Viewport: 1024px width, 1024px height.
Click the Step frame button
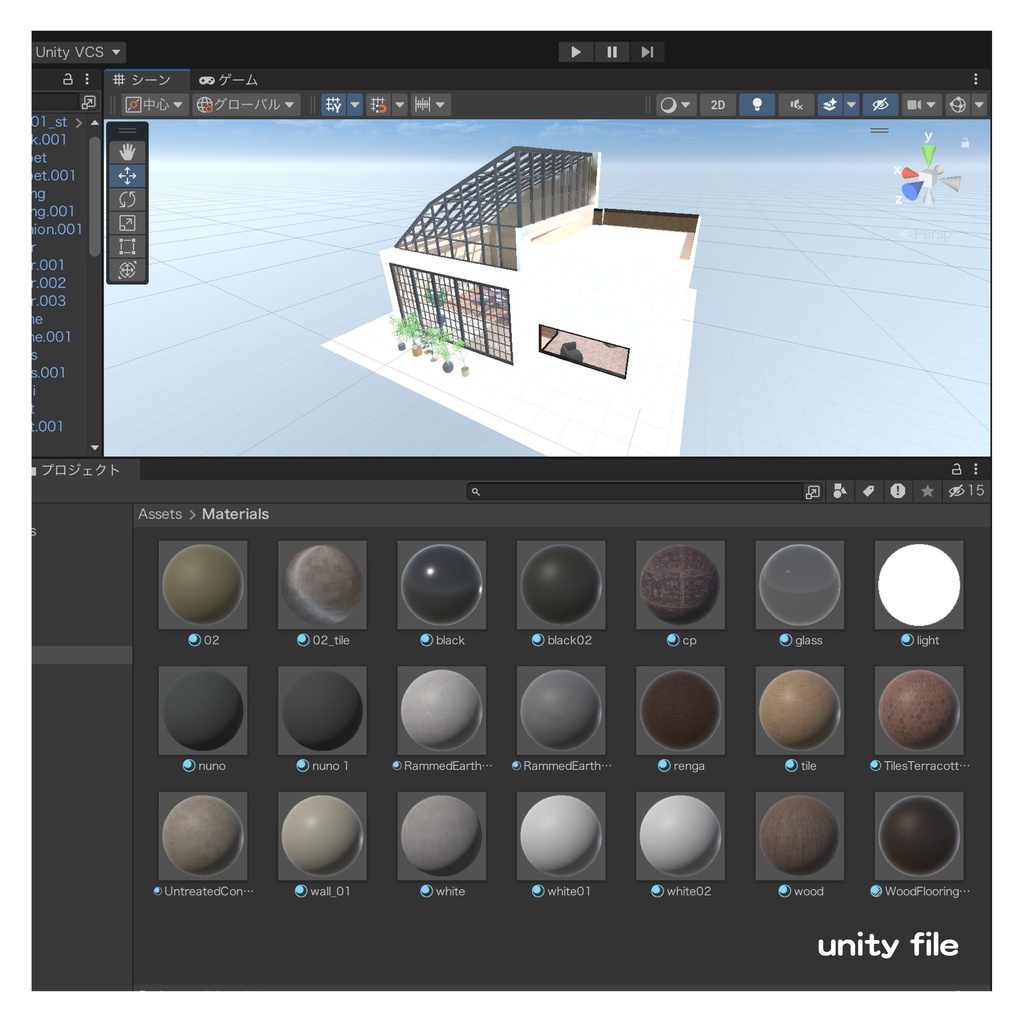pos(647,52)
